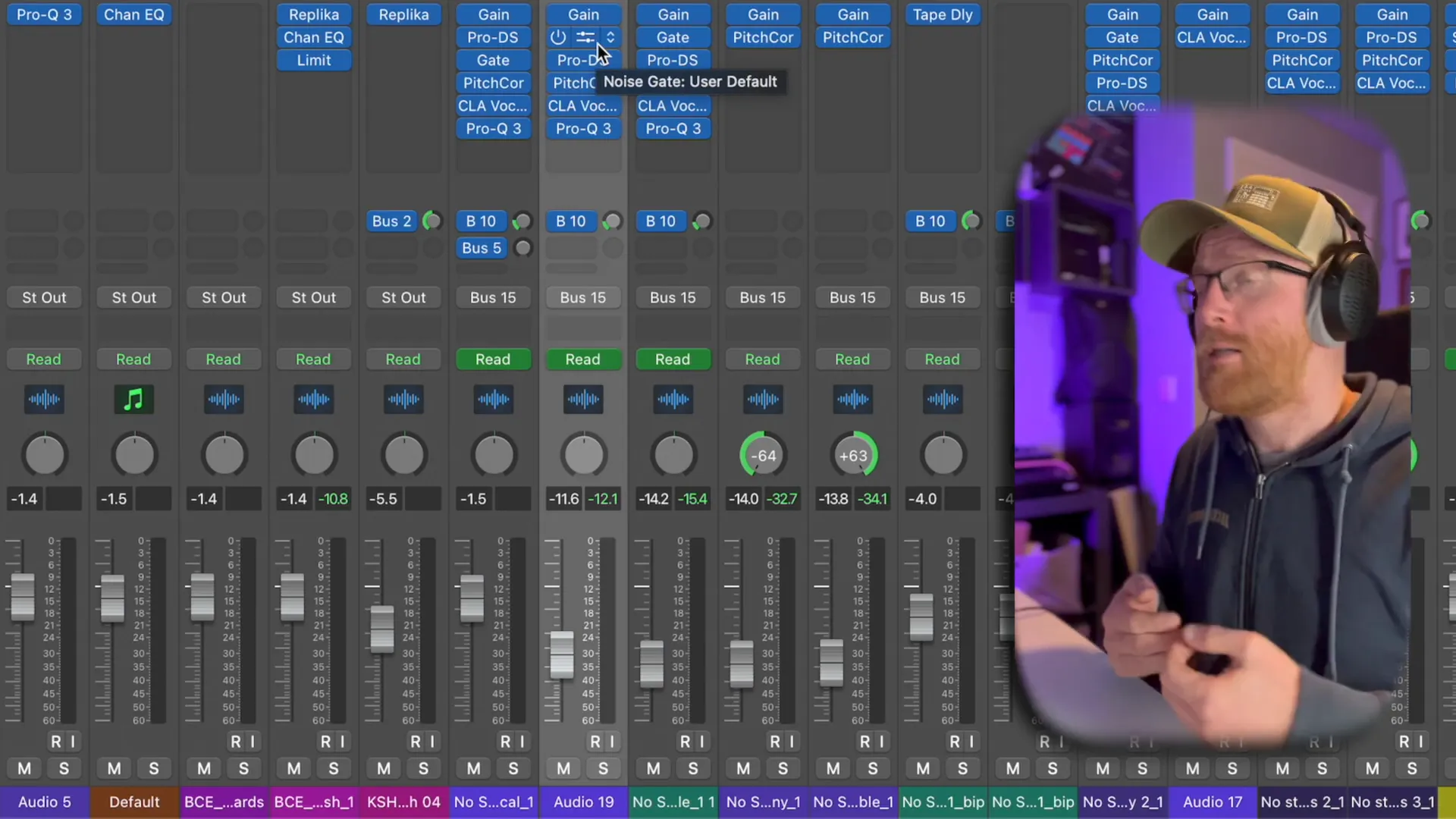Click B 10 send level knob on Tape Dly strip
The width and height of the screenshot is (1456, 819).
tap(971, 221)
